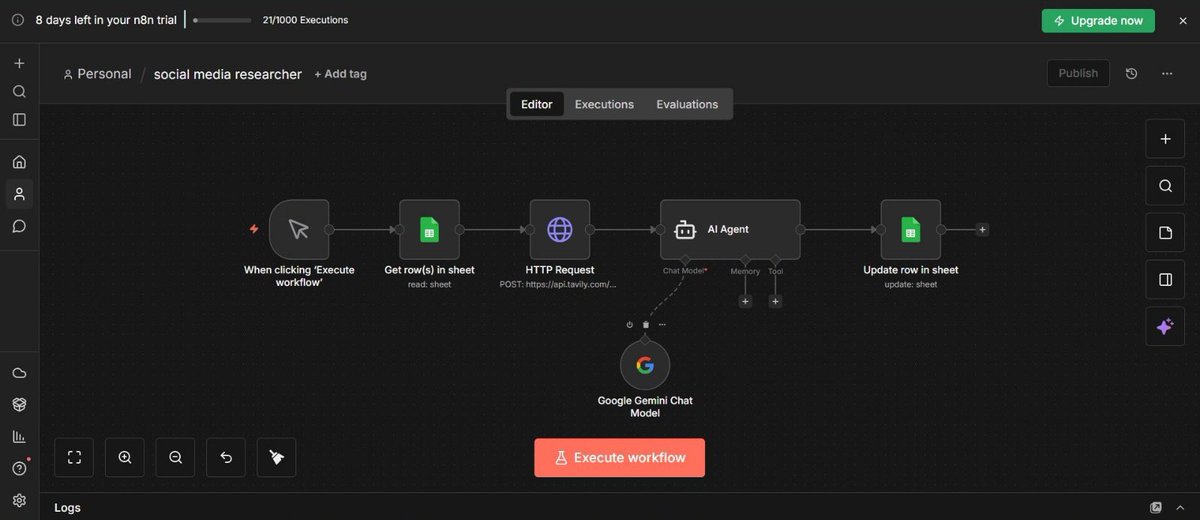Open the insights bar chart icon
Screen dimensions: 1200x520
(x=19, y=436)
